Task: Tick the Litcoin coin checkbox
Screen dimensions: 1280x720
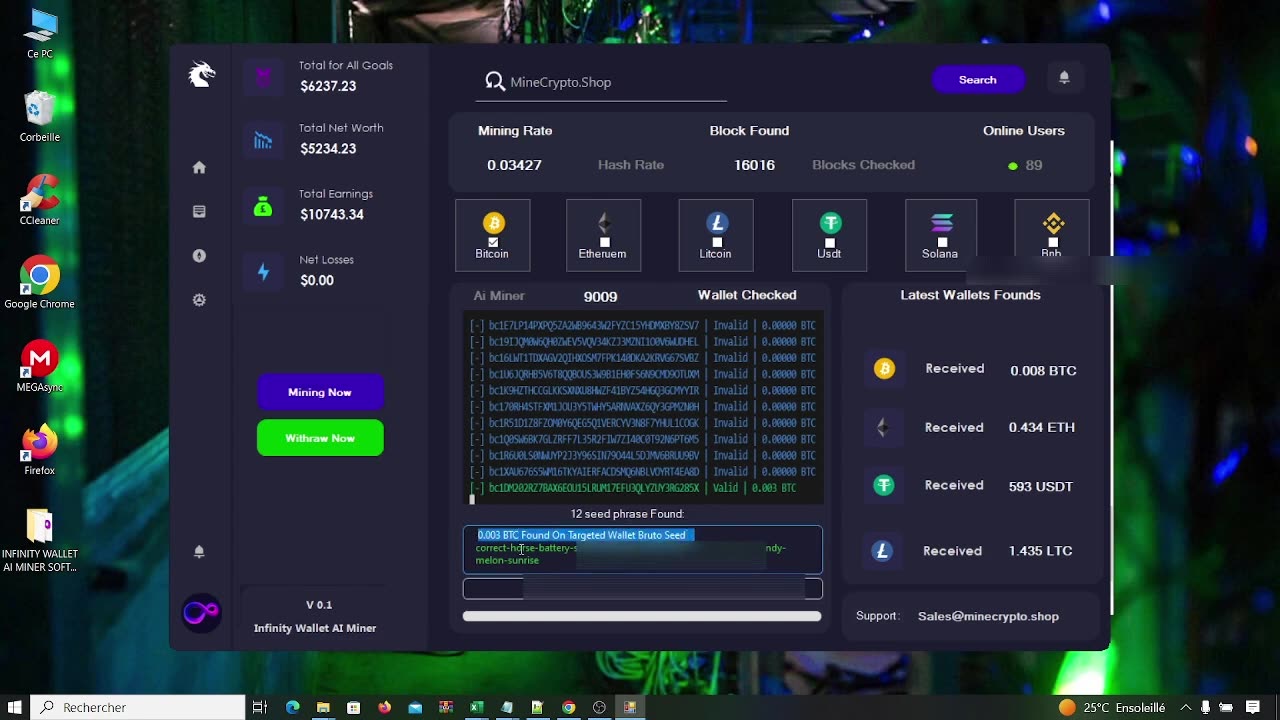Action: click(717, 242)
